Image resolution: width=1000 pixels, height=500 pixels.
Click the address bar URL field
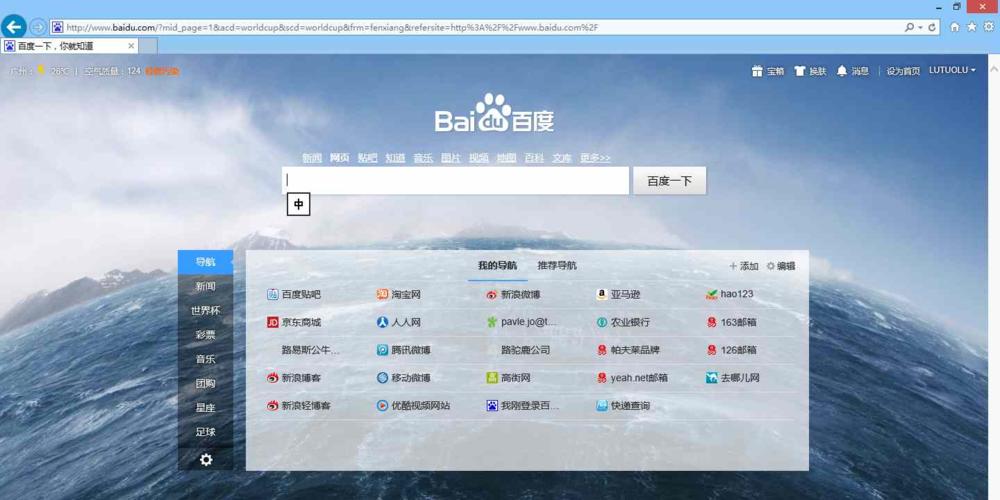click(474, 27)
